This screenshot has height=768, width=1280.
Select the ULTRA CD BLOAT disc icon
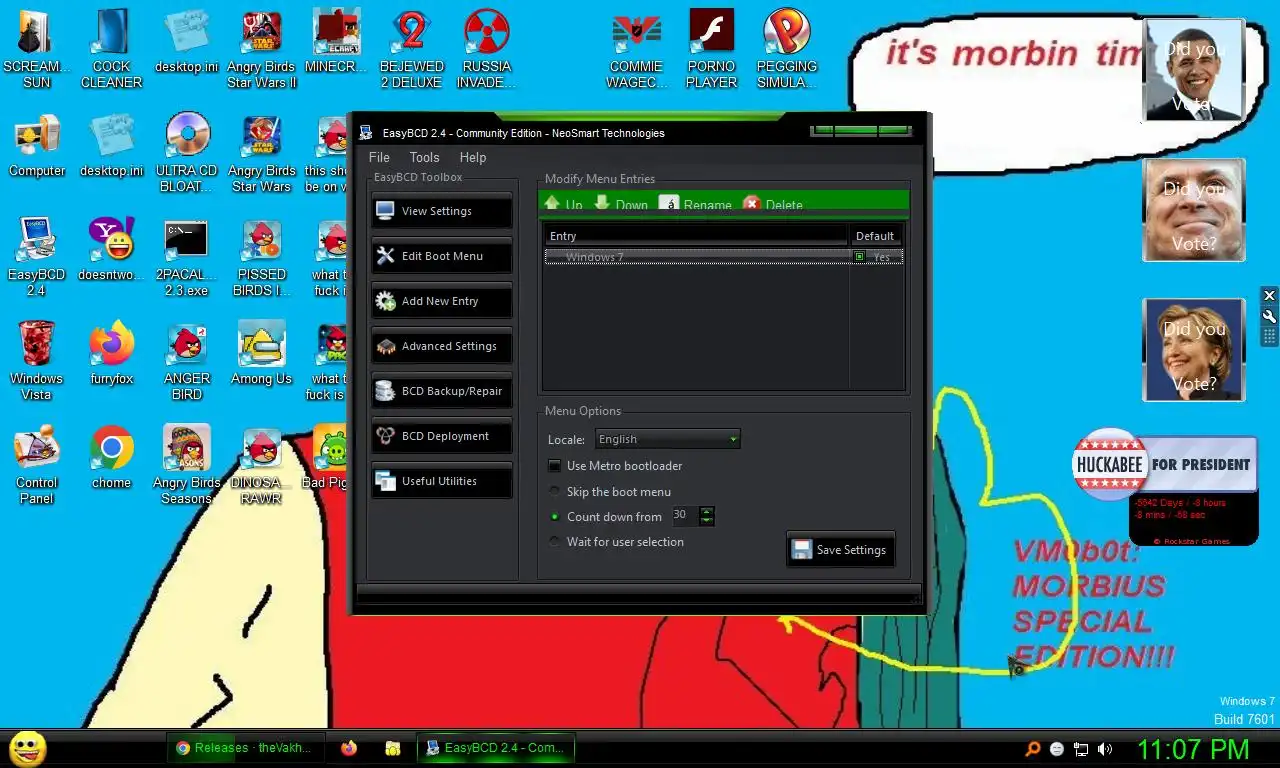pyautogui.click(x=187, y=152)
